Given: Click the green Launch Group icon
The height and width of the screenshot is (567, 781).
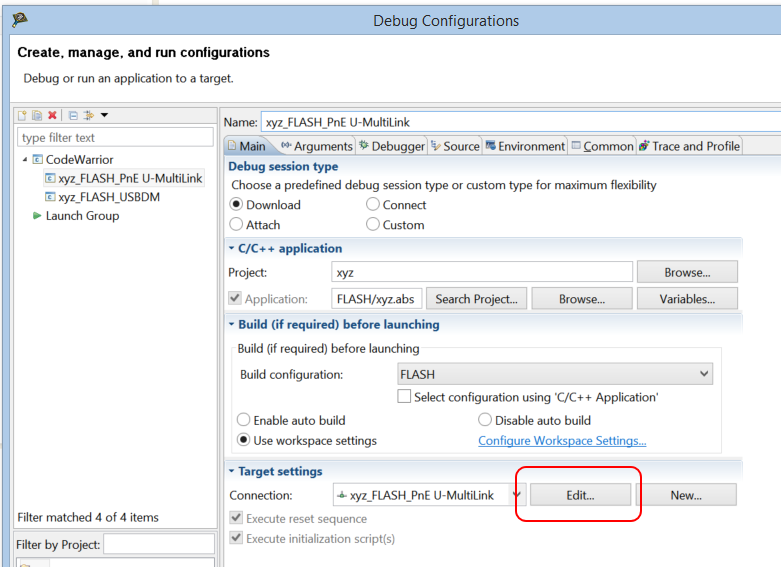Looking at the screenshot, I should pyautogui.click(x=37, y=216).
